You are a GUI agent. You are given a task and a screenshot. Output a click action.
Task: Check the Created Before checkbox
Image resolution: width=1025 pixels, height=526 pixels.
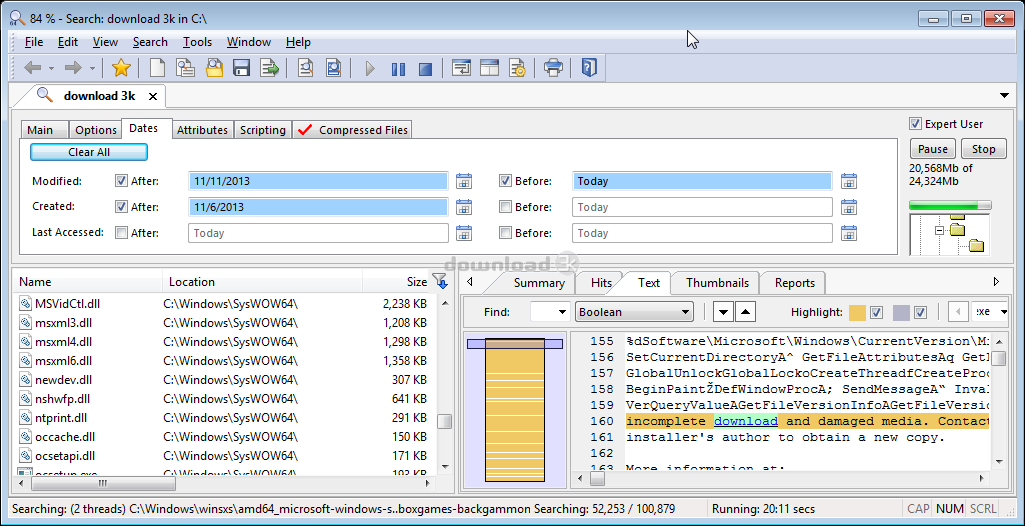[505, 206]
